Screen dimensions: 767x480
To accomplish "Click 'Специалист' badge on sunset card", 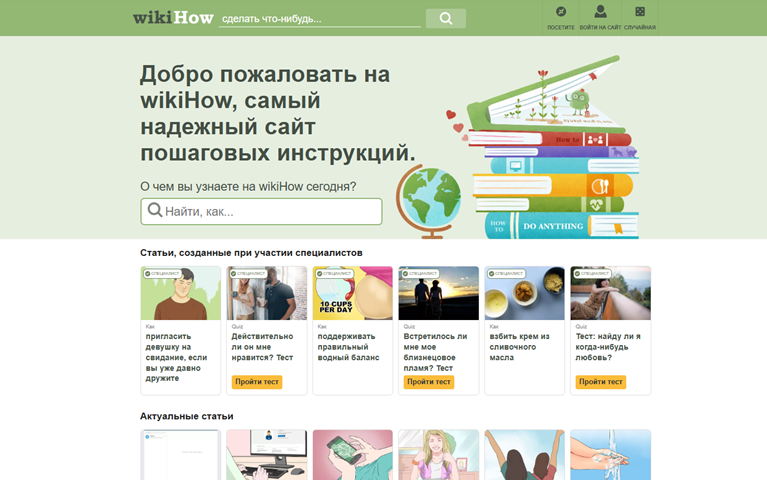I will pos(420,274).
